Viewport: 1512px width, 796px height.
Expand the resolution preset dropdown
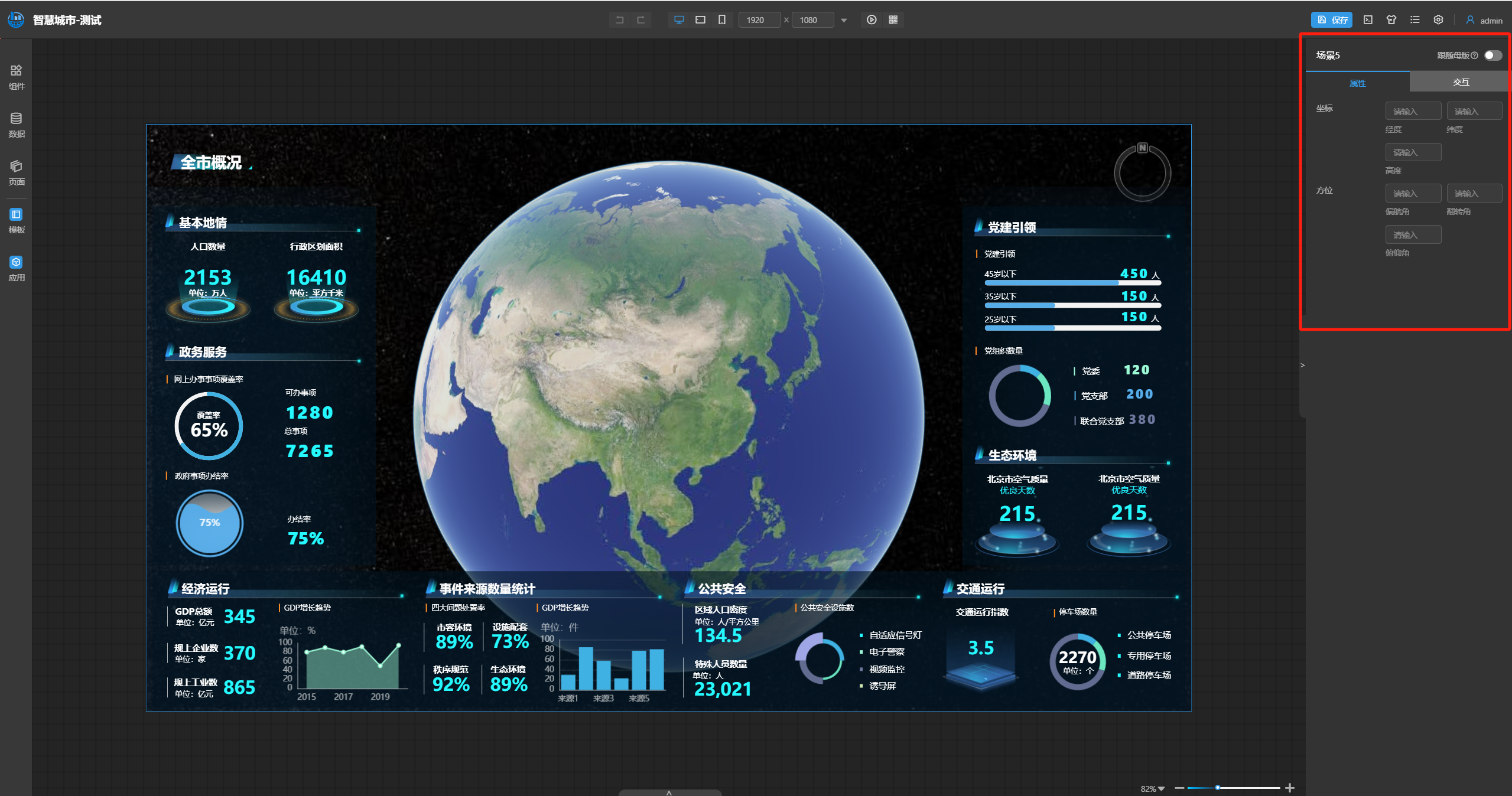pos(844,21)
